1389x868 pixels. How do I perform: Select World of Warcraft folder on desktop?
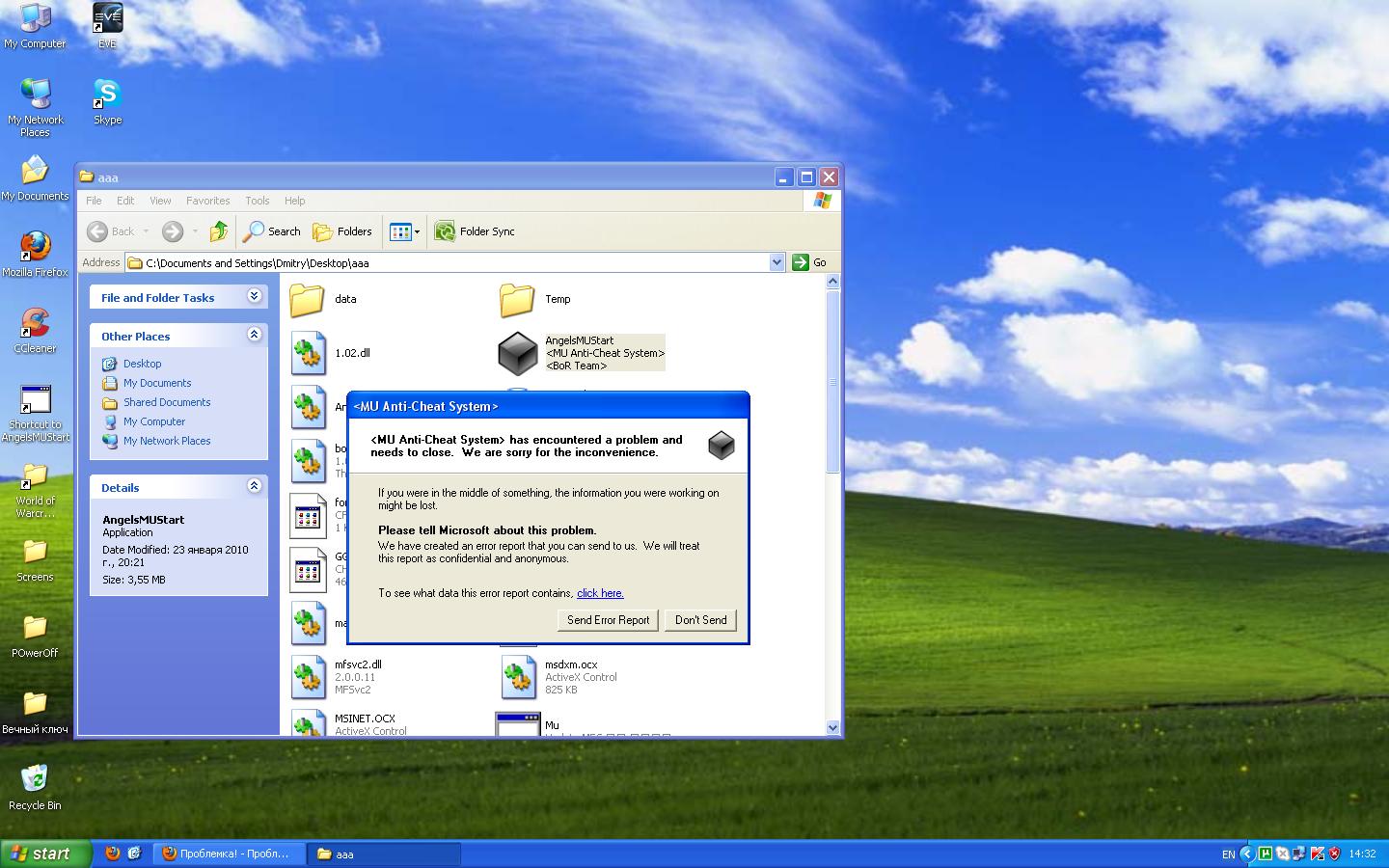35,489
